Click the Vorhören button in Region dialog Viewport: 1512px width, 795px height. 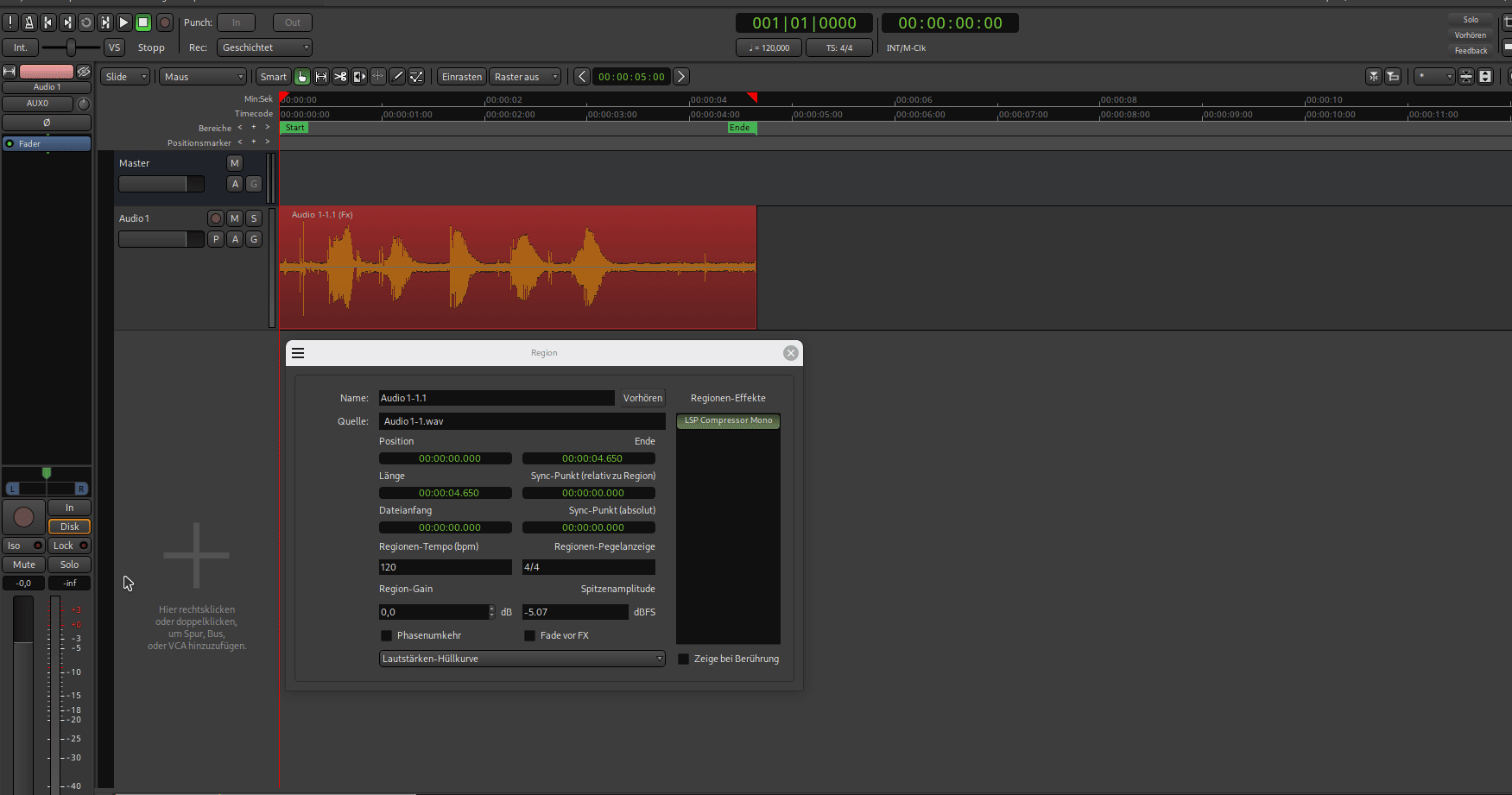click(642, 398)
